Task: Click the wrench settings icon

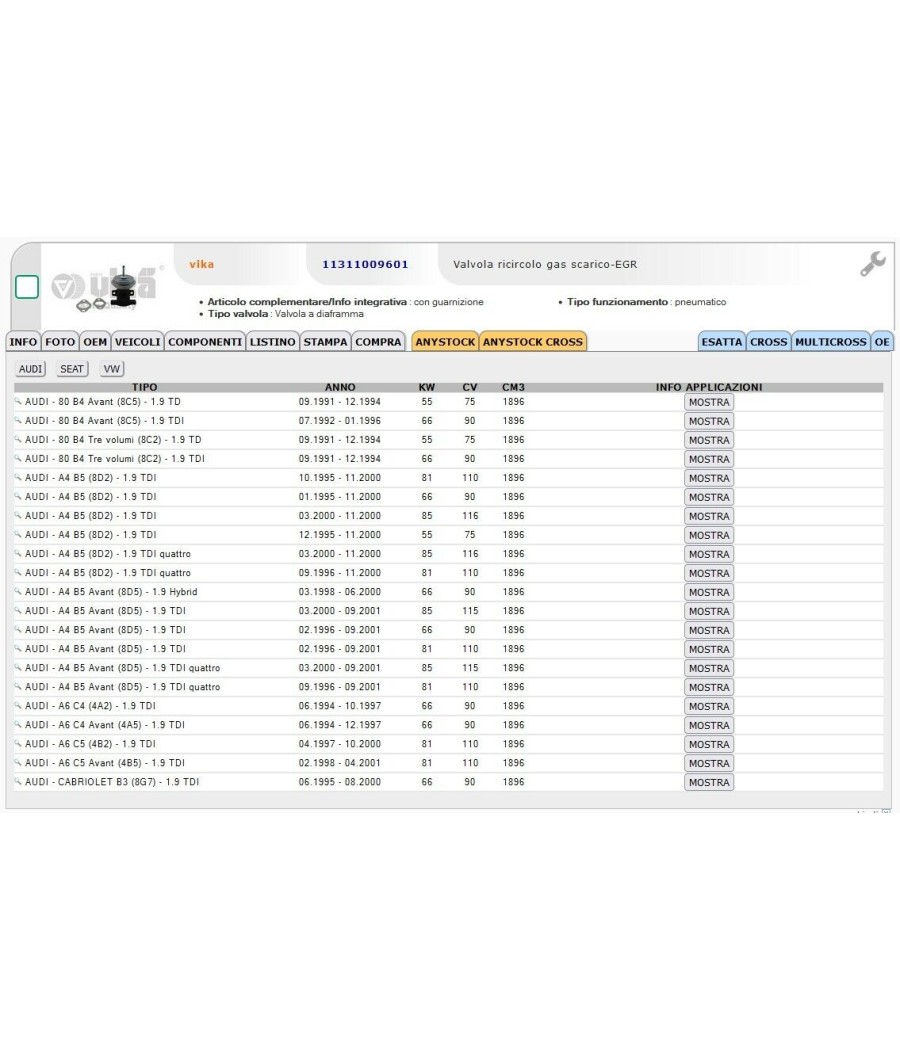Action: tap(873, 264)
